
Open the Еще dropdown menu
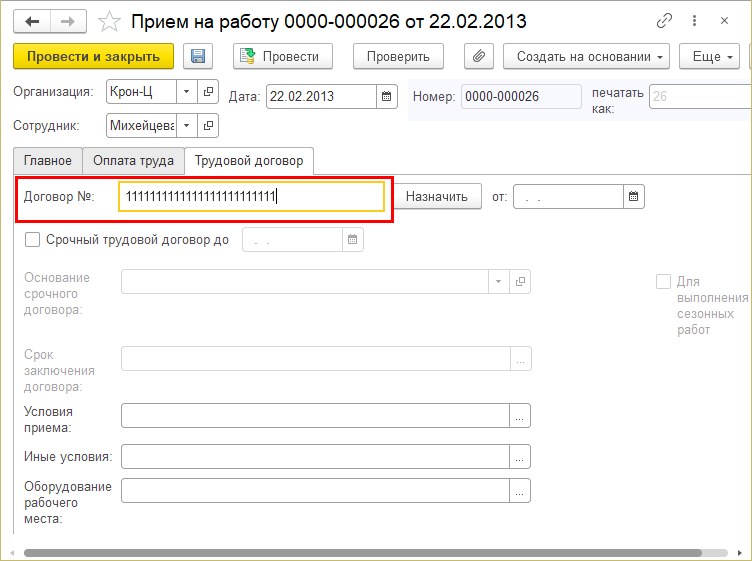[709, 56]
